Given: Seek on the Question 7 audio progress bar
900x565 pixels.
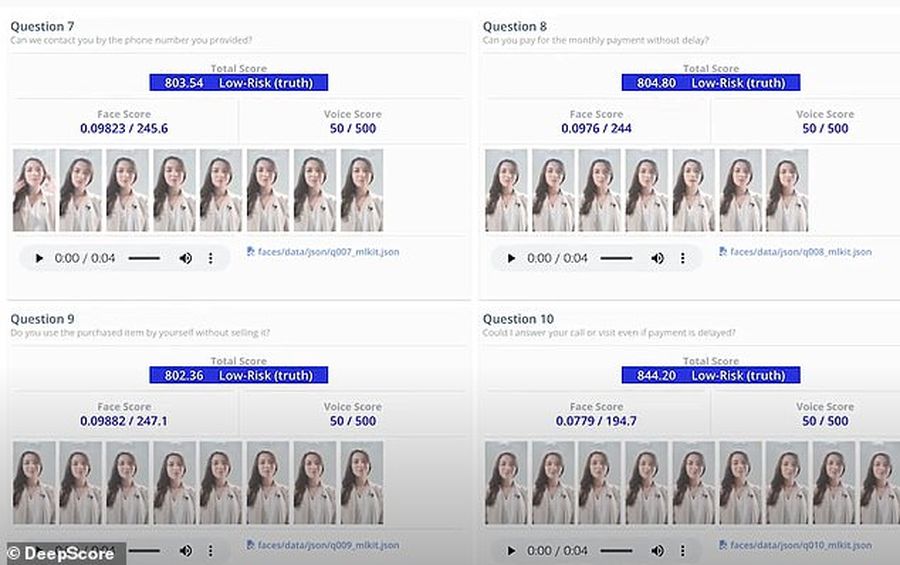Looking at the screenshot, I should click(x=144, y=258).
